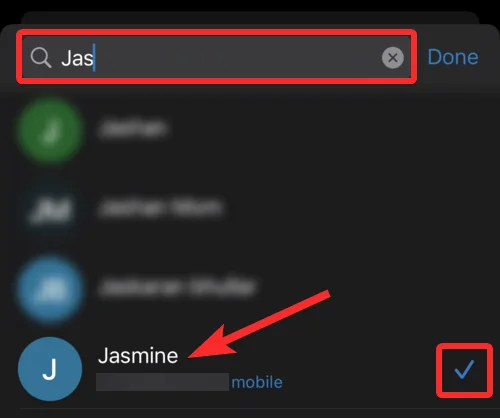Viewport: 500px width, 418px height.
Task: Select the Jasmine contact name
Action: [138, 356]
